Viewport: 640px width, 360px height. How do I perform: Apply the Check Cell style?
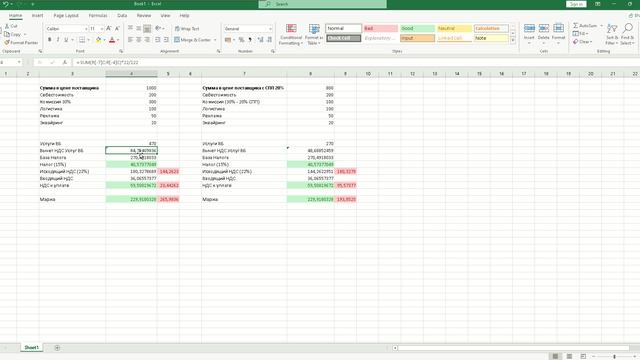[343, 38]
